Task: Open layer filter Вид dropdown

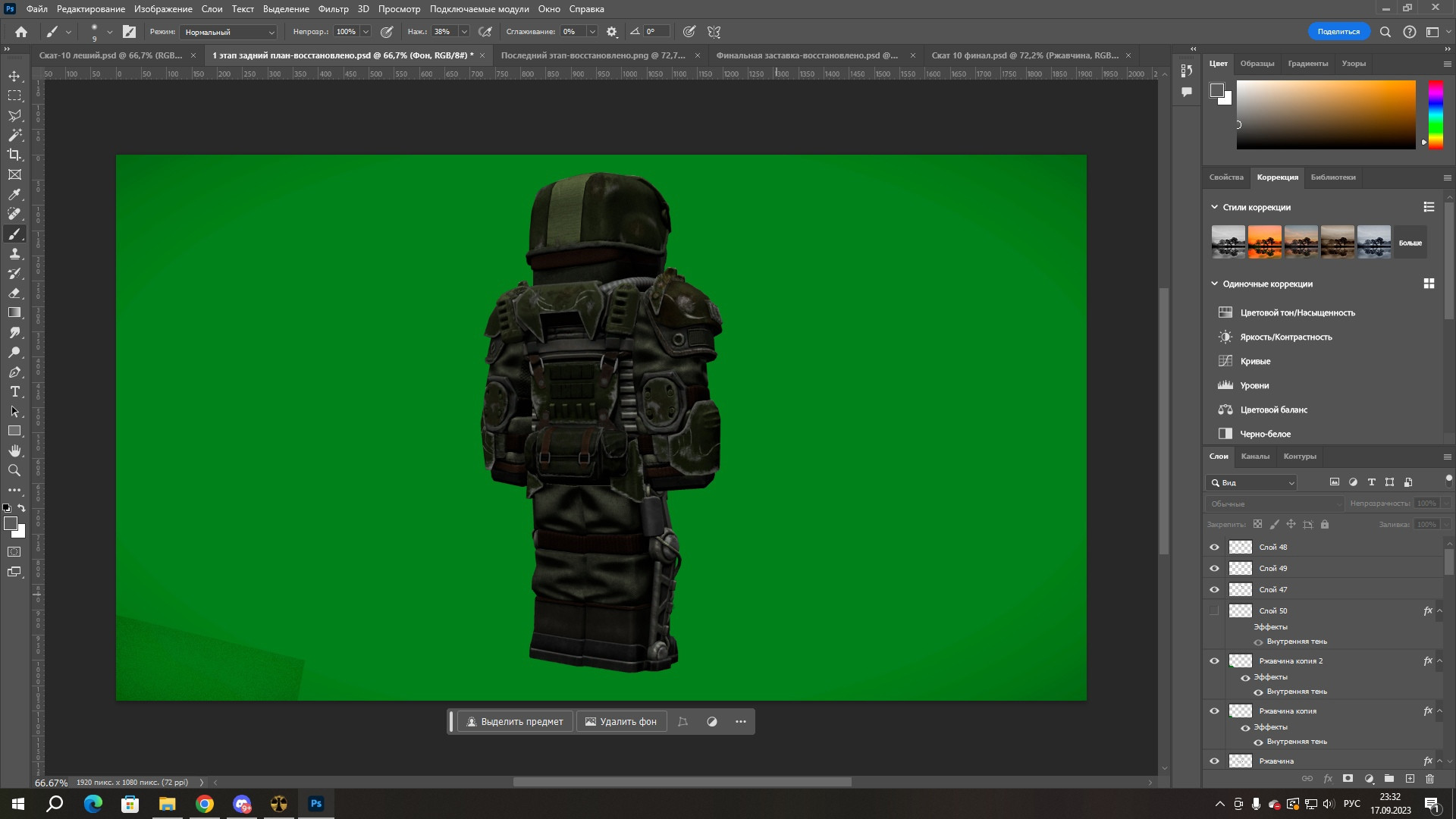Action: click(x=1251, y=483)
